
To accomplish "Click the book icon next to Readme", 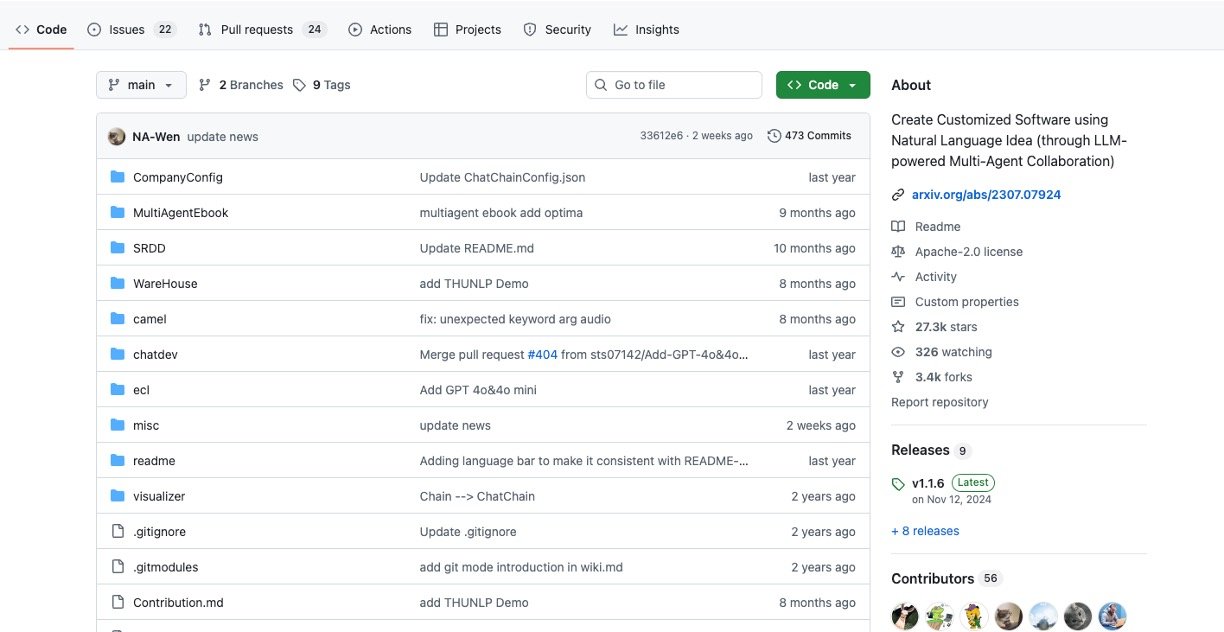I will tap(898, 227).
